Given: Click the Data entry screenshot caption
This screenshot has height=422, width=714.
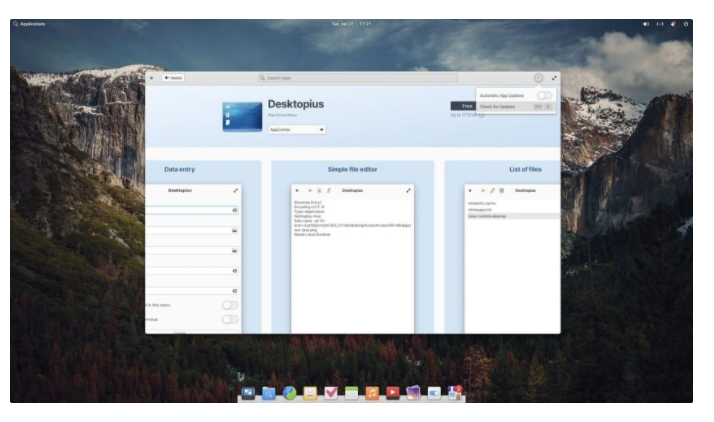Looking at the screenshot, I should [179, 169].
